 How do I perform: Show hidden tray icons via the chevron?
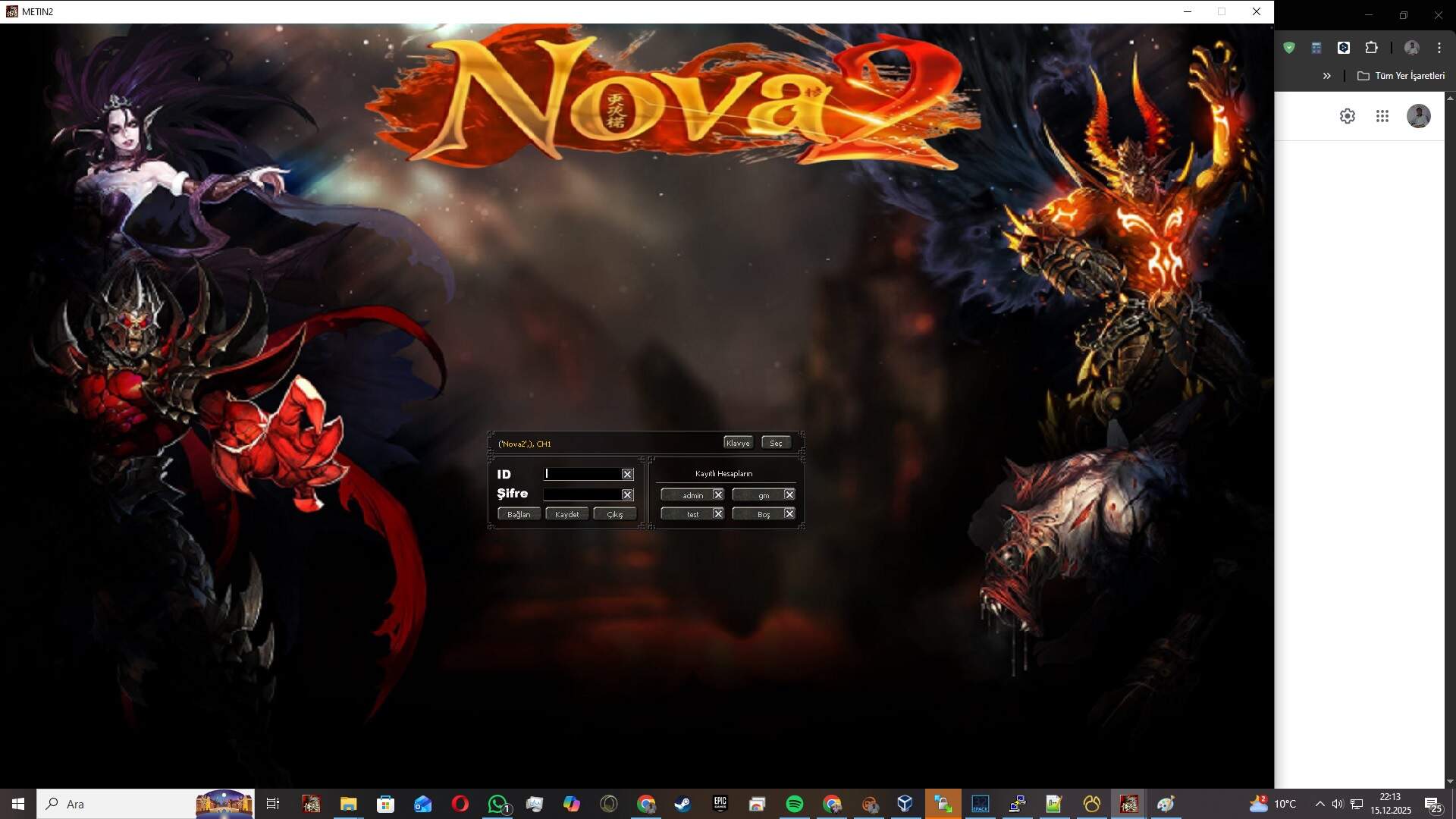[x=1321, y=804]
